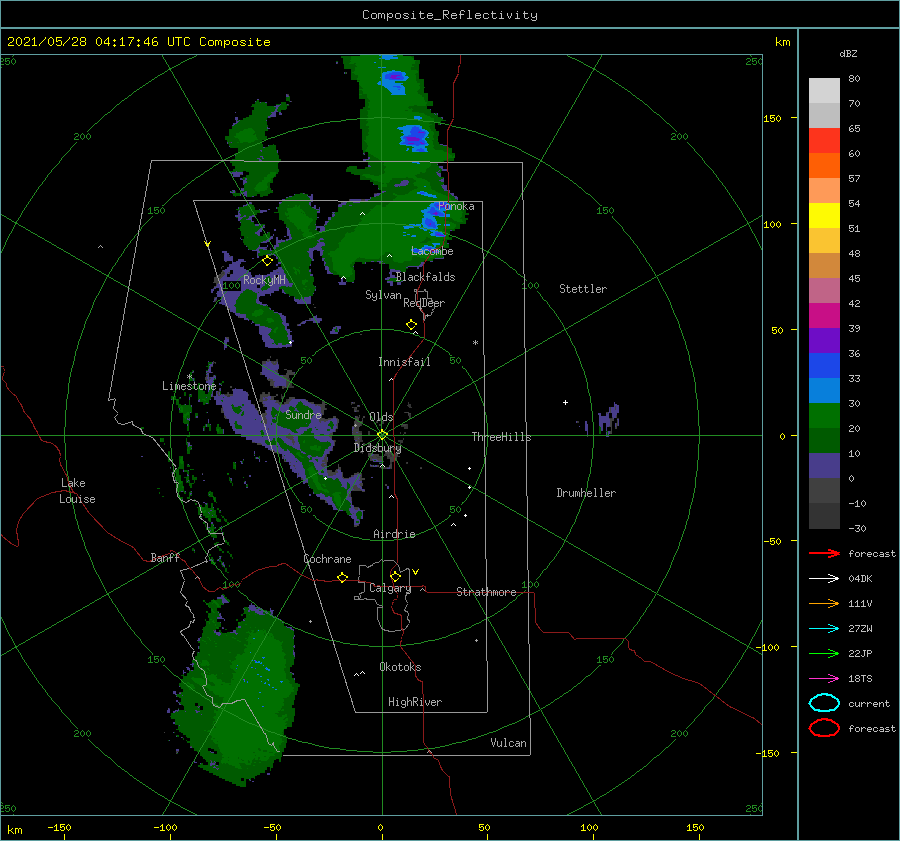The height and width of the screenshot is (841, 900).
Task: Click the Composite_Reflectivity title text
Action: point(450,15)
